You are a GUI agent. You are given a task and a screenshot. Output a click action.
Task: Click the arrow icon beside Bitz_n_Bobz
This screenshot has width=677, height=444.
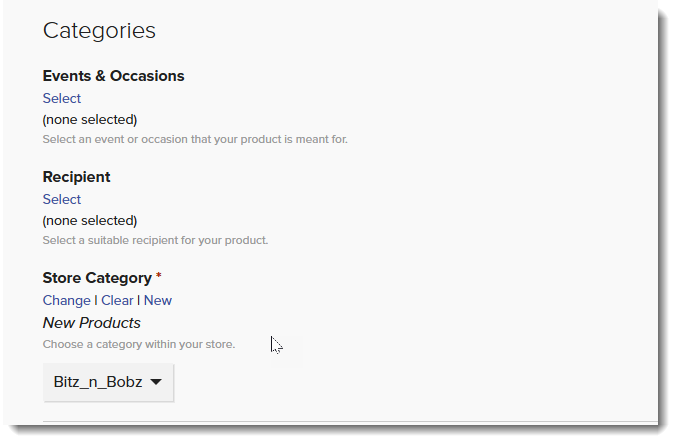pyautogui.click(x=156, y=382)
